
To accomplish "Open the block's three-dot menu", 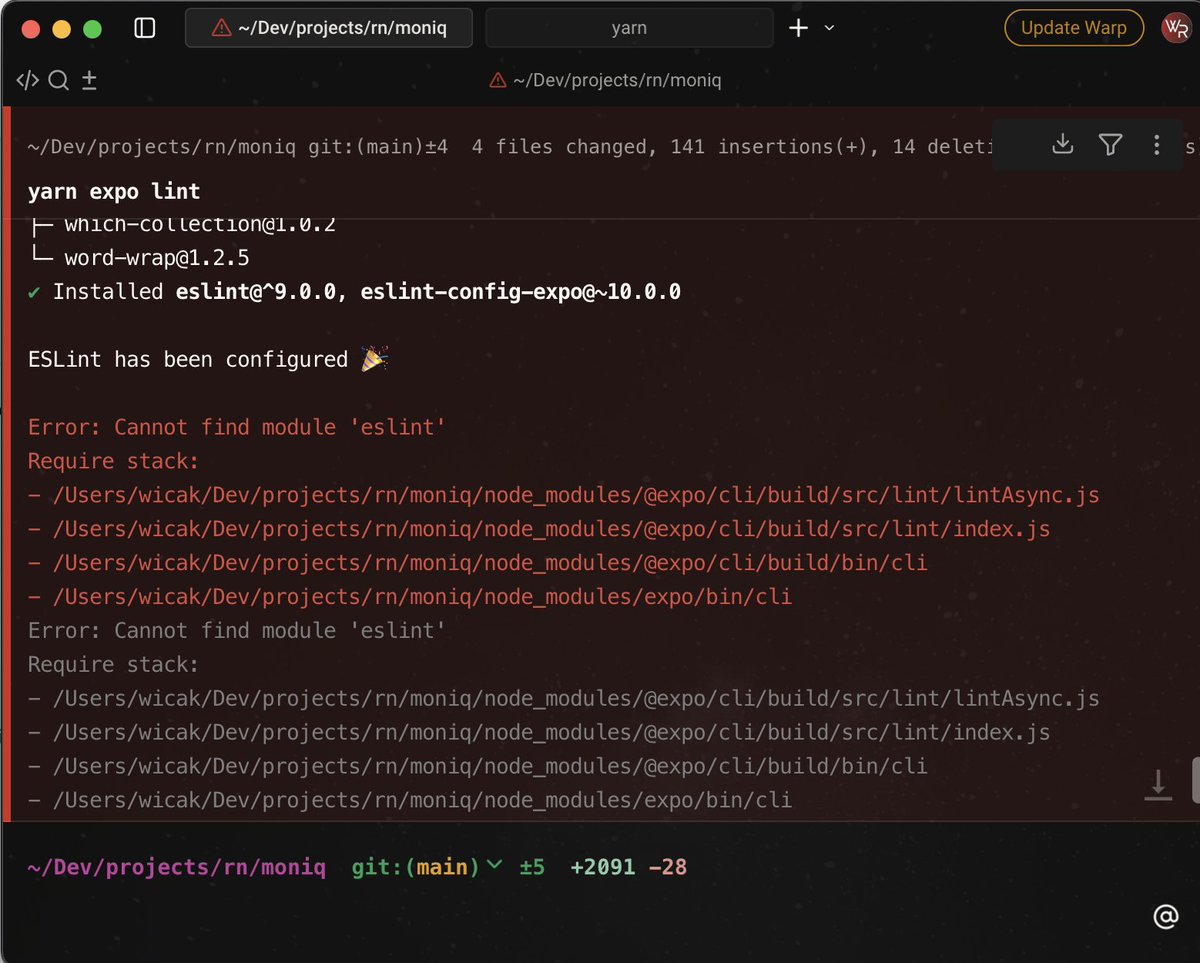I will (x=1156, y=145).
